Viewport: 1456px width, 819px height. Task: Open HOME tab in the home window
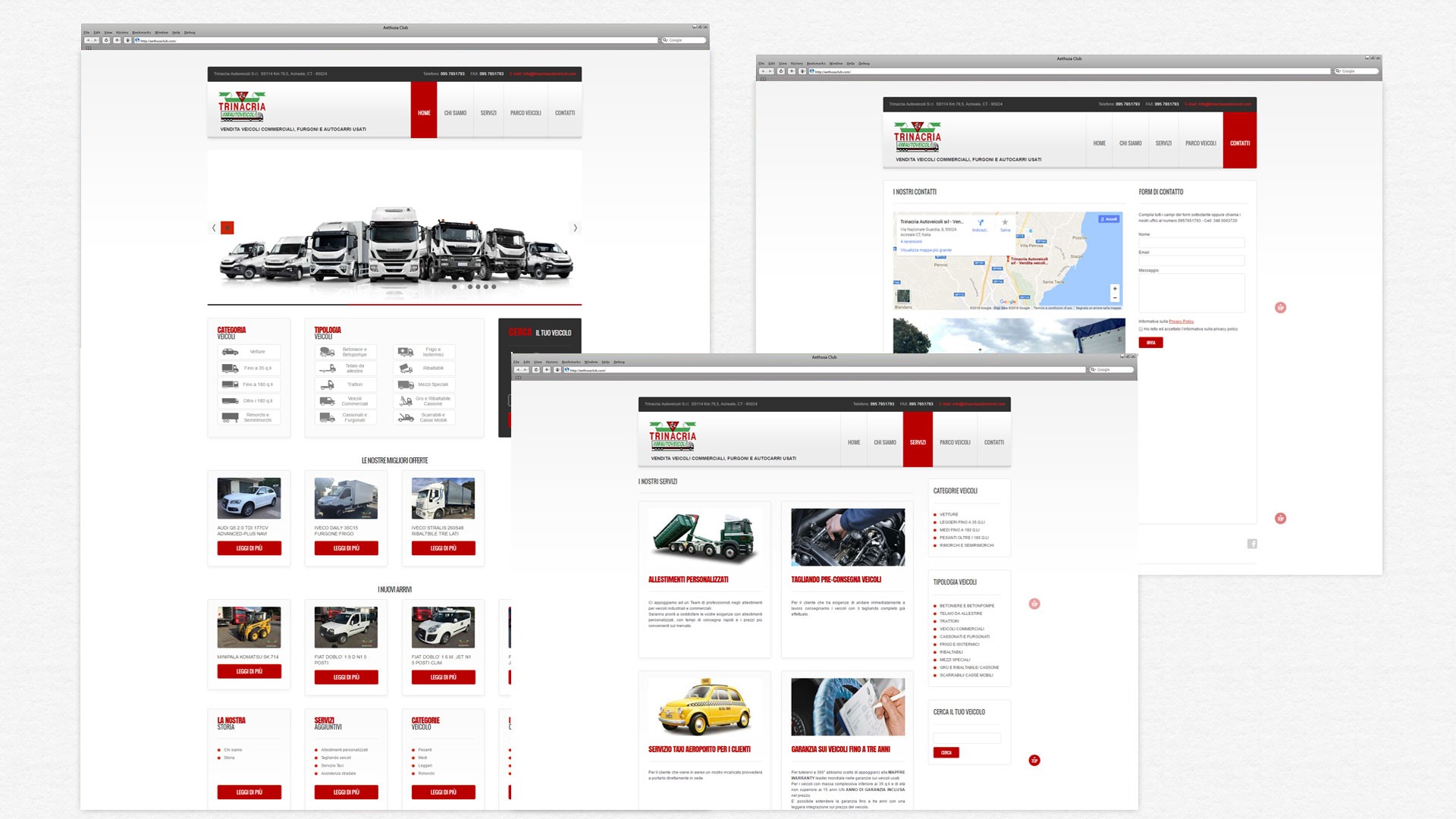[424, 110]
